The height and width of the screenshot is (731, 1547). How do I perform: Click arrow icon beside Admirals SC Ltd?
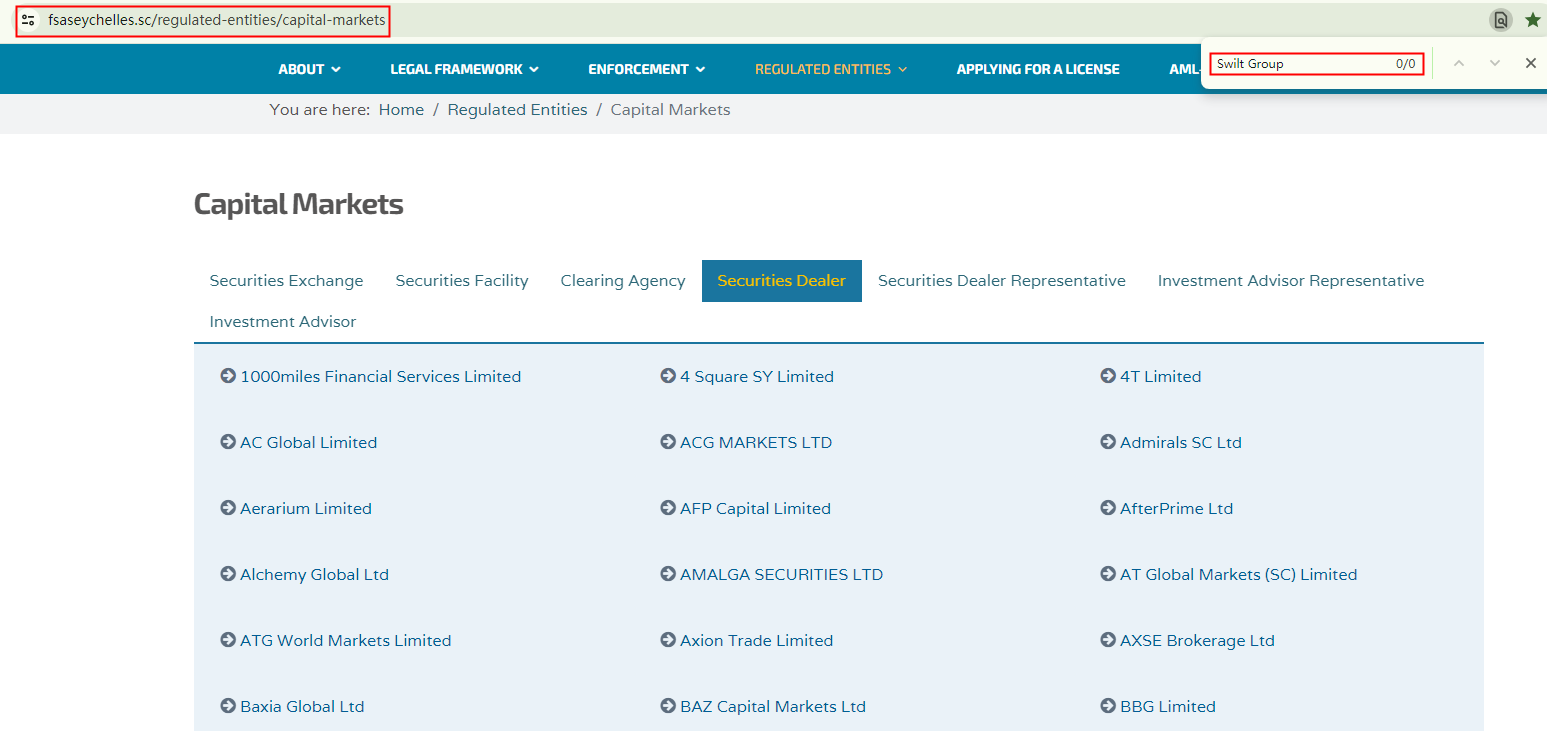tap(1108, 442)
